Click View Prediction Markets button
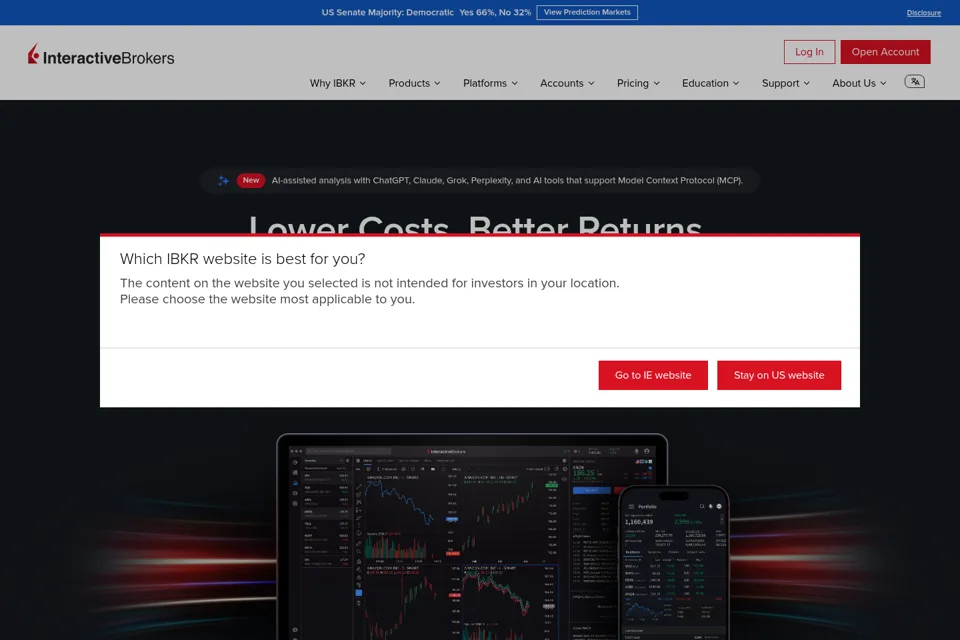Screen dimensions: 960x640 click(x=587, y=12)
